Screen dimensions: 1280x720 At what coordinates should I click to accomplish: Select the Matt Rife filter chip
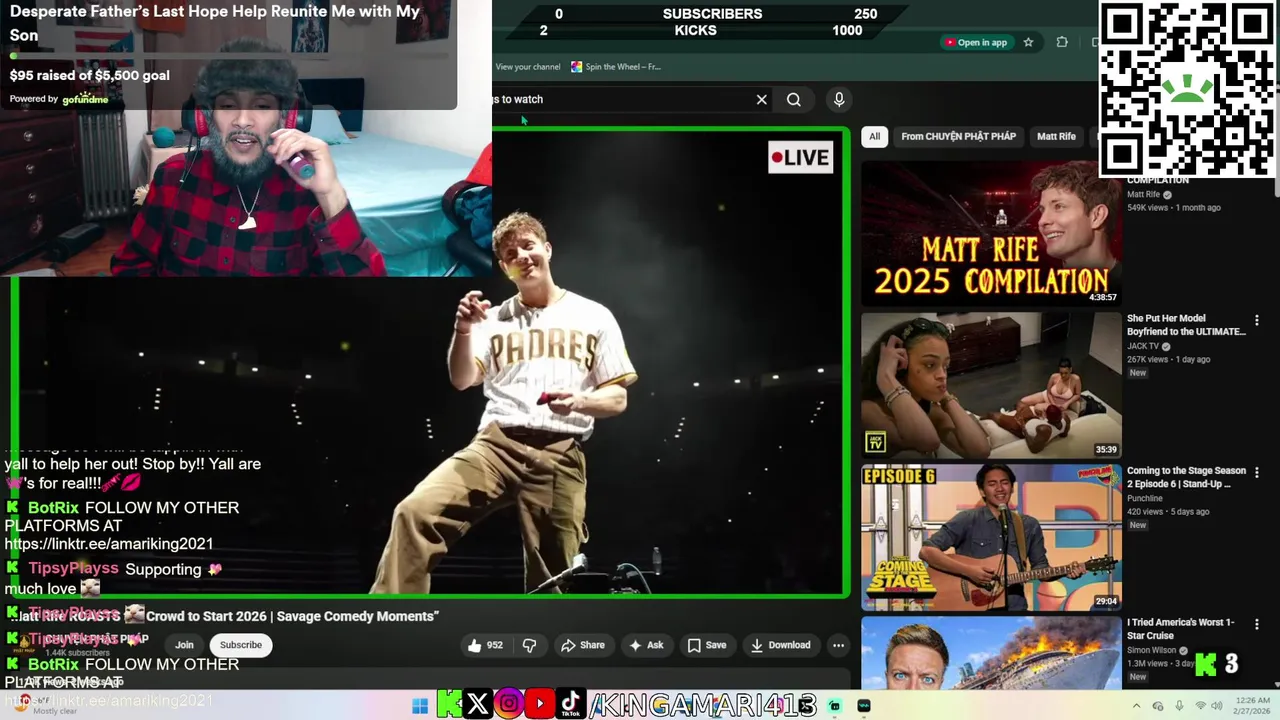pyautogui.click(x=1056, y=136)
